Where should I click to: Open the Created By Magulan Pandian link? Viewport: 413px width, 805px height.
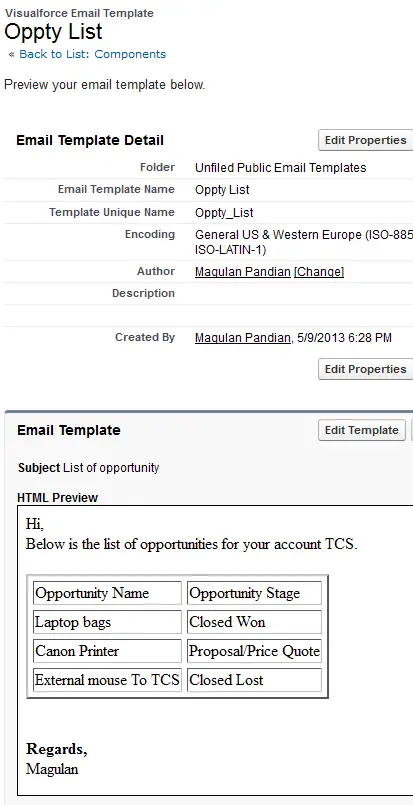242,338
